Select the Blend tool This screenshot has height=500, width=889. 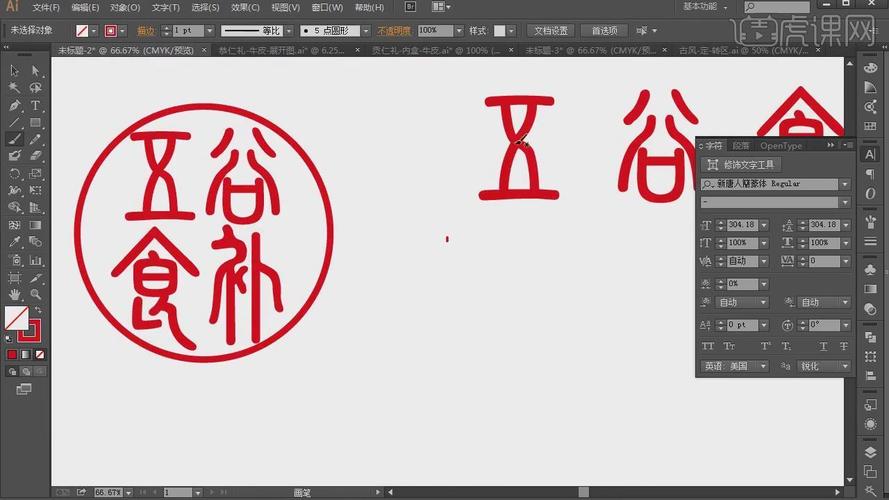(35, 242)
